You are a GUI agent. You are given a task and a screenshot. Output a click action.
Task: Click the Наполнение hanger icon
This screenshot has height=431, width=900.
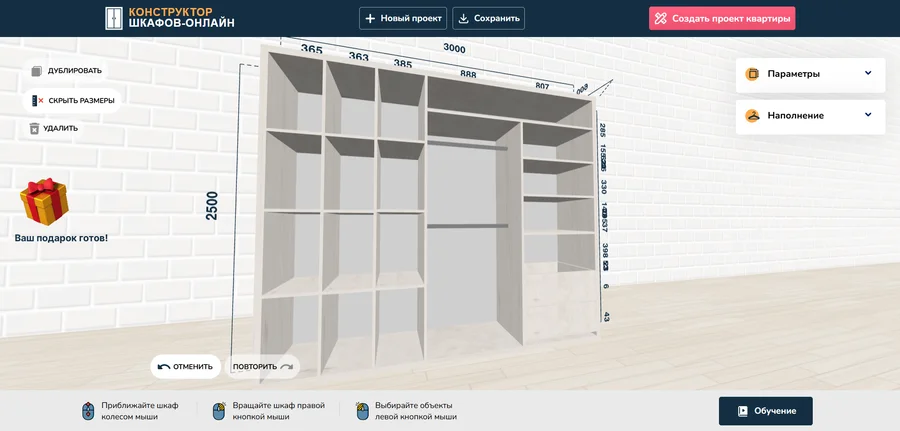[752, 116]
